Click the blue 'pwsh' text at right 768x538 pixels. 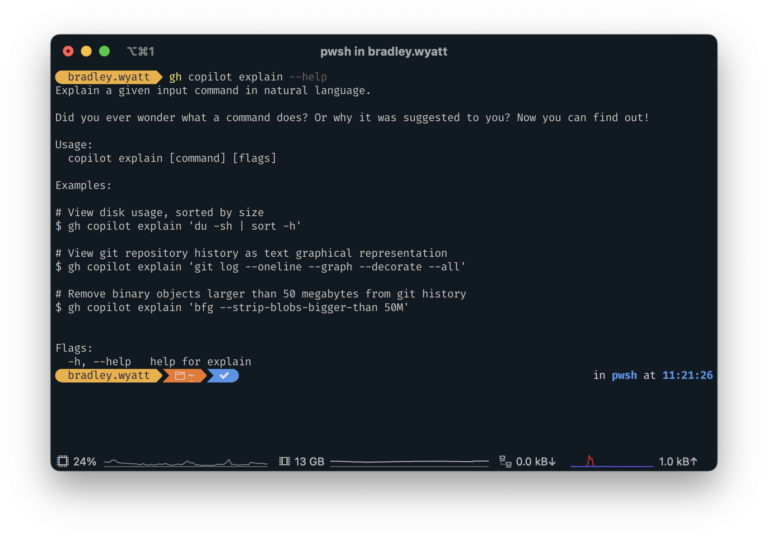click(x=624, y=376)
